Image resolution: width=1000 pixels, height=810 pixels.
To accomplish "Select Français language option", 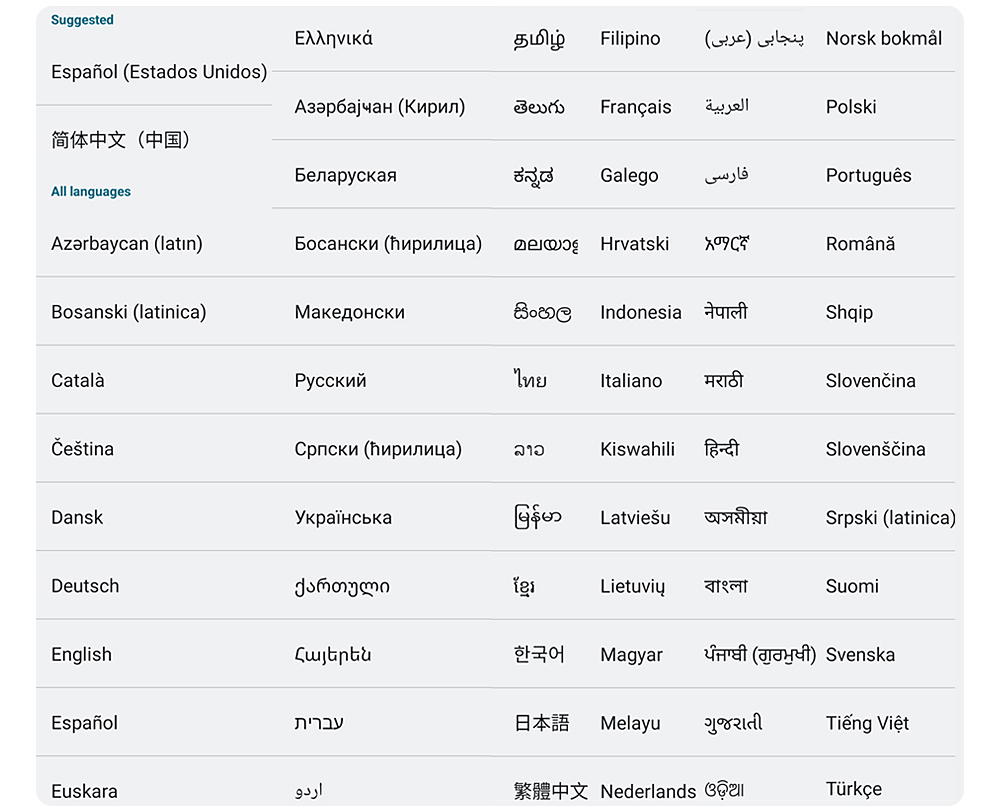I will 636,107.
